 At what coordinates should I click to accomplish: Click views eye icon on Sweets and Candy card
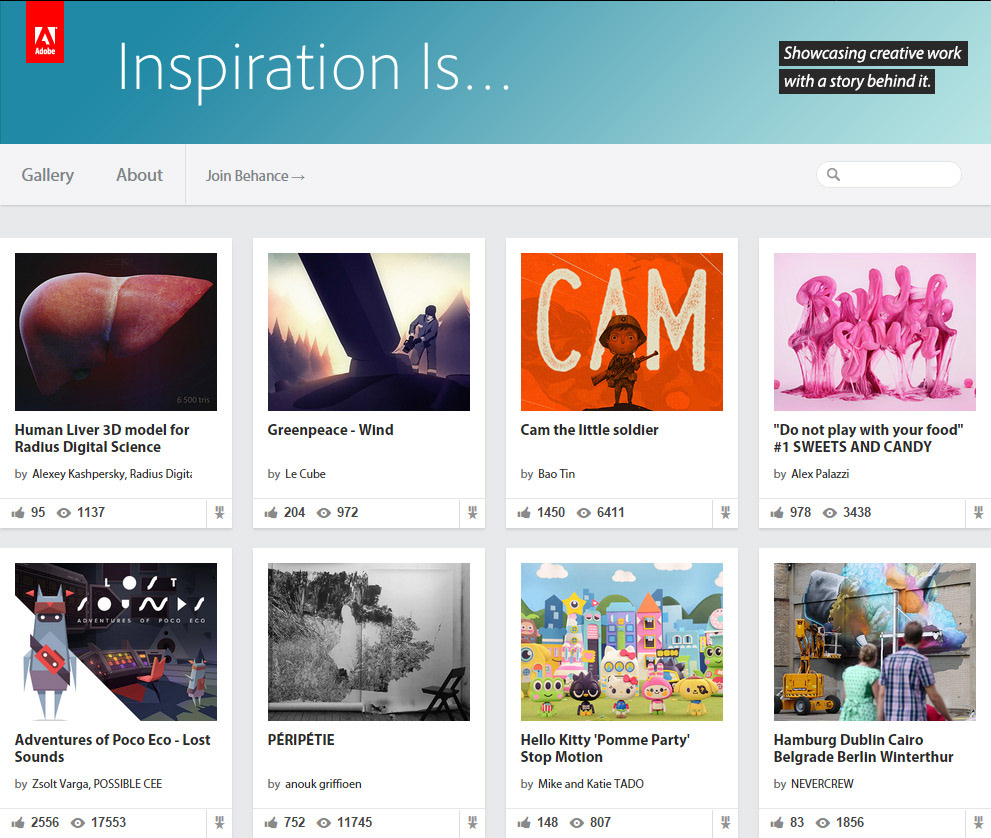[829, 513]
